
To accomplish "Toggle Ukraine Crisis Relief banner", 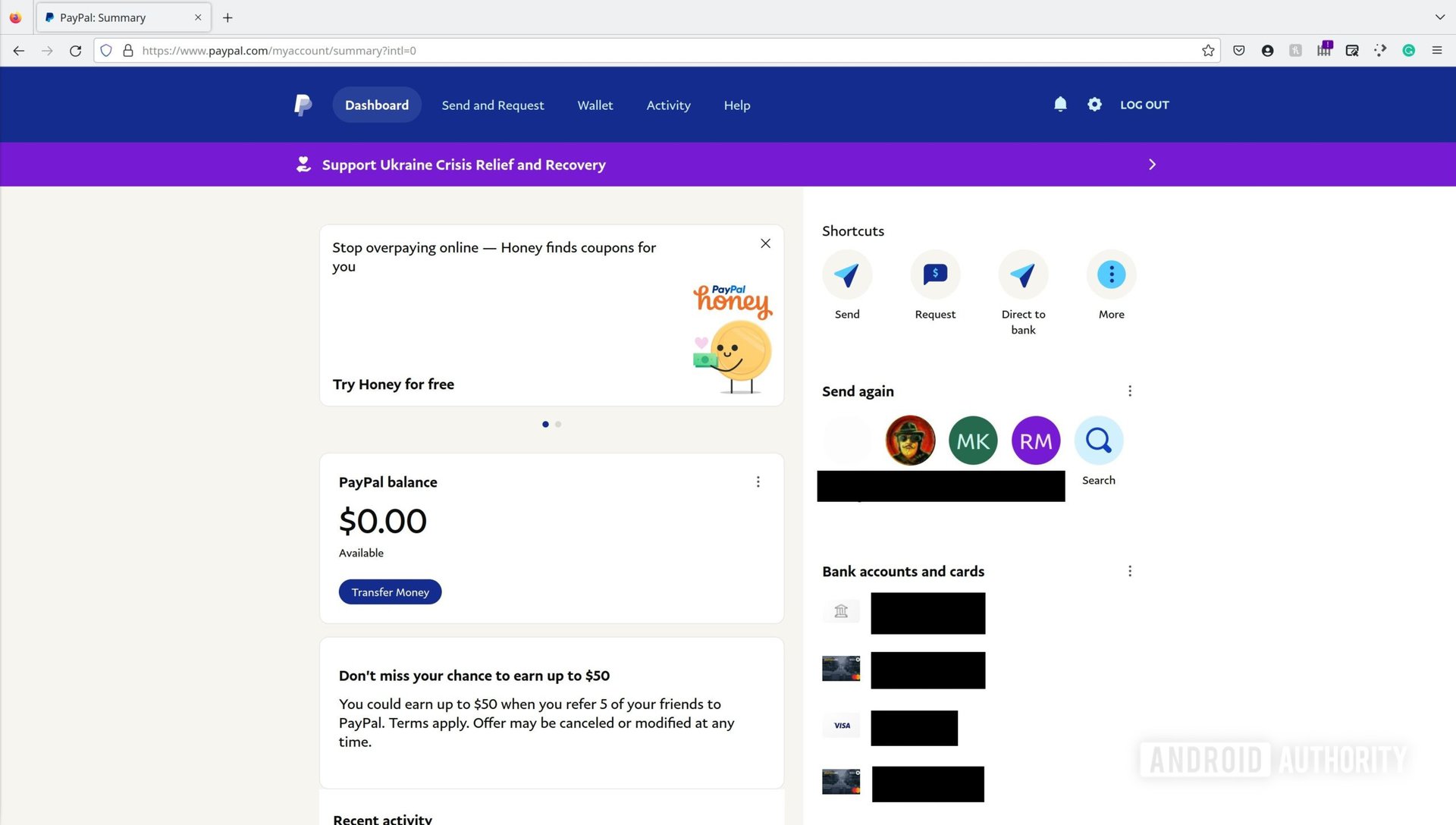I will point(1152,164).
